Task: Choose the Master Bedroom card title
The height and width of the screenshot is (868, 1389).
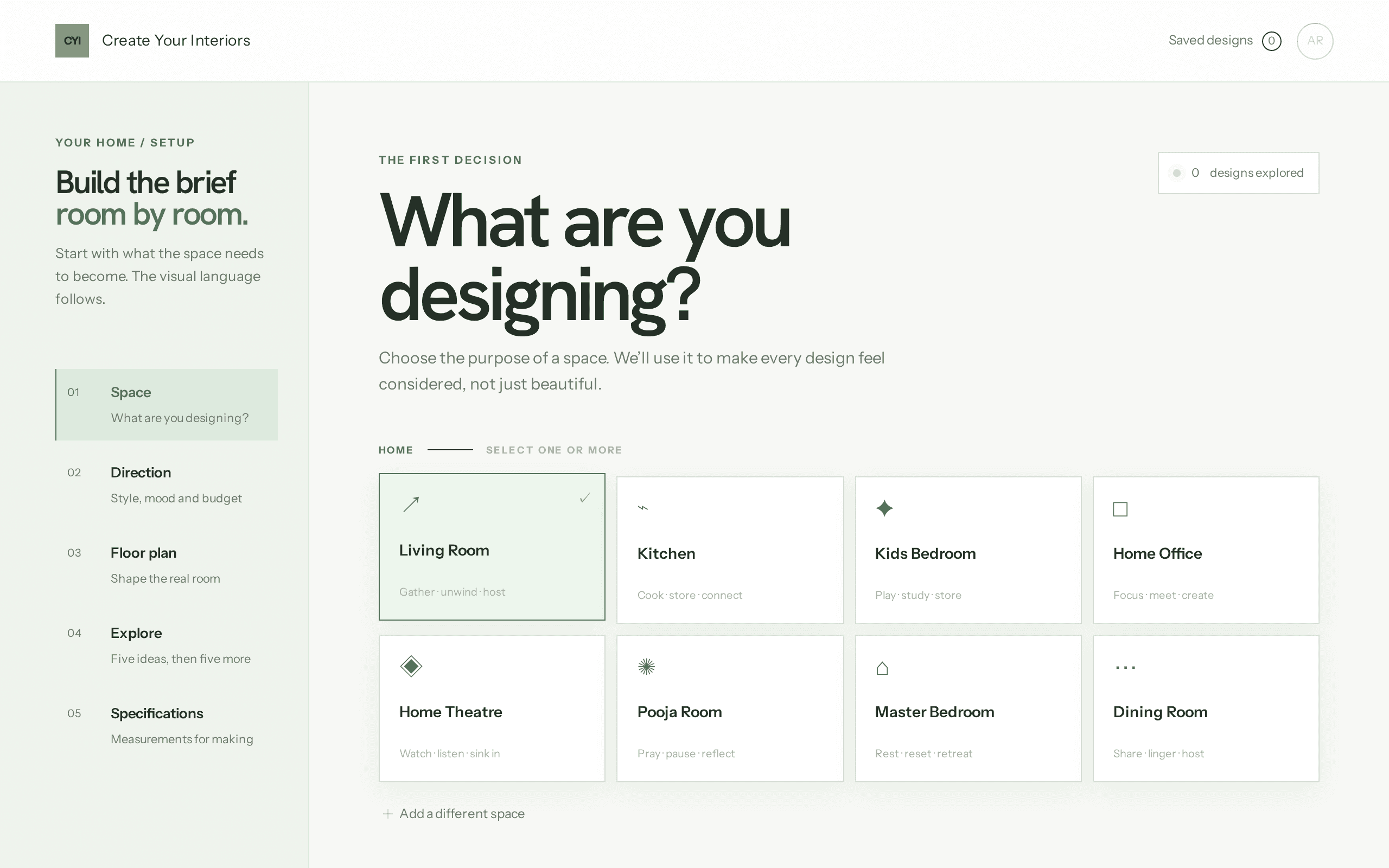Action: point(934,712)
